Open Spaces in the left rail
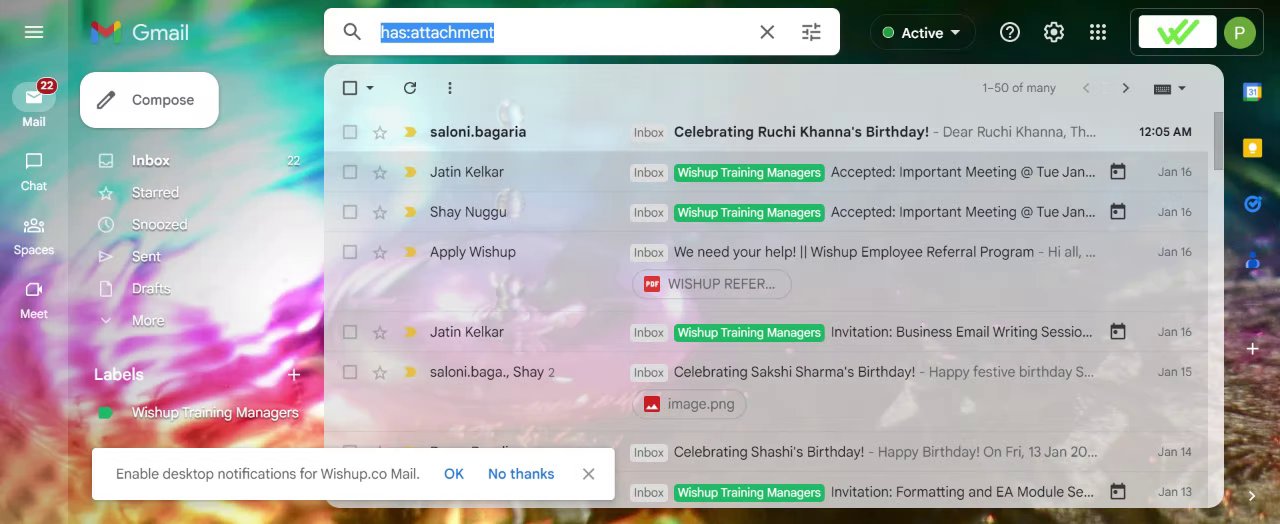1280x524 pixels. (x=34, y=235)
